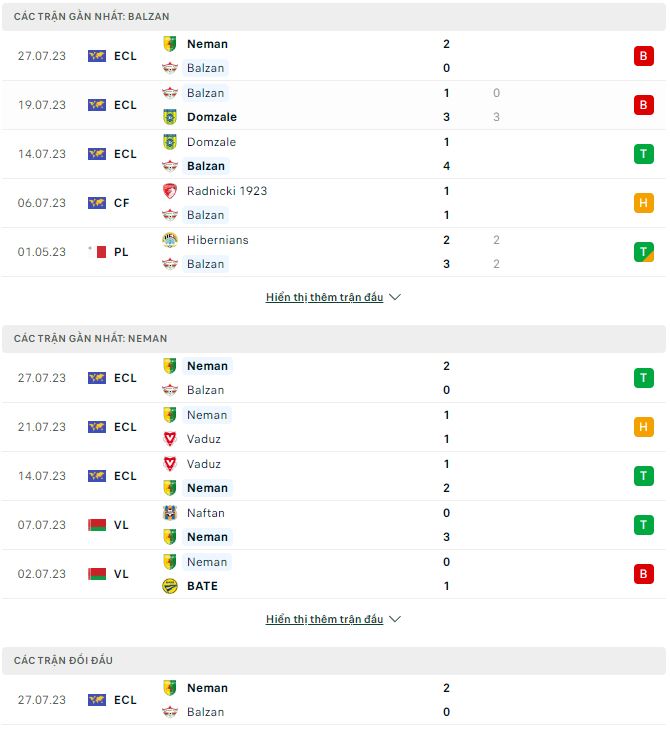Click the red B badge for Neman-BATE match
The height and width of the screenshot is (729, 670).
643,574
